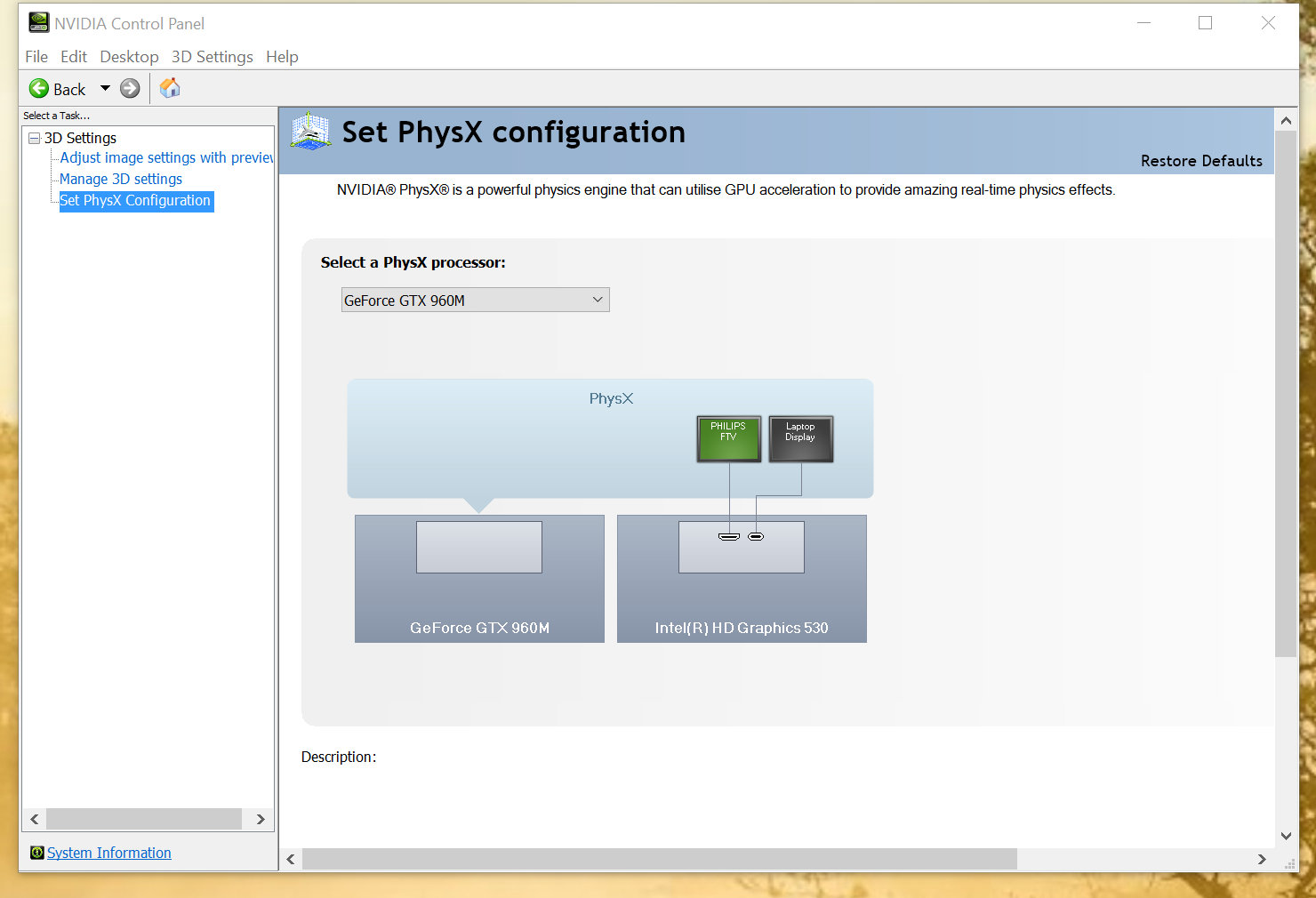Image resolution: width=1316 pixels, height=898 pixels.
Task: Select the PHILIPS FTV display icon
Action: pos(729,439)
